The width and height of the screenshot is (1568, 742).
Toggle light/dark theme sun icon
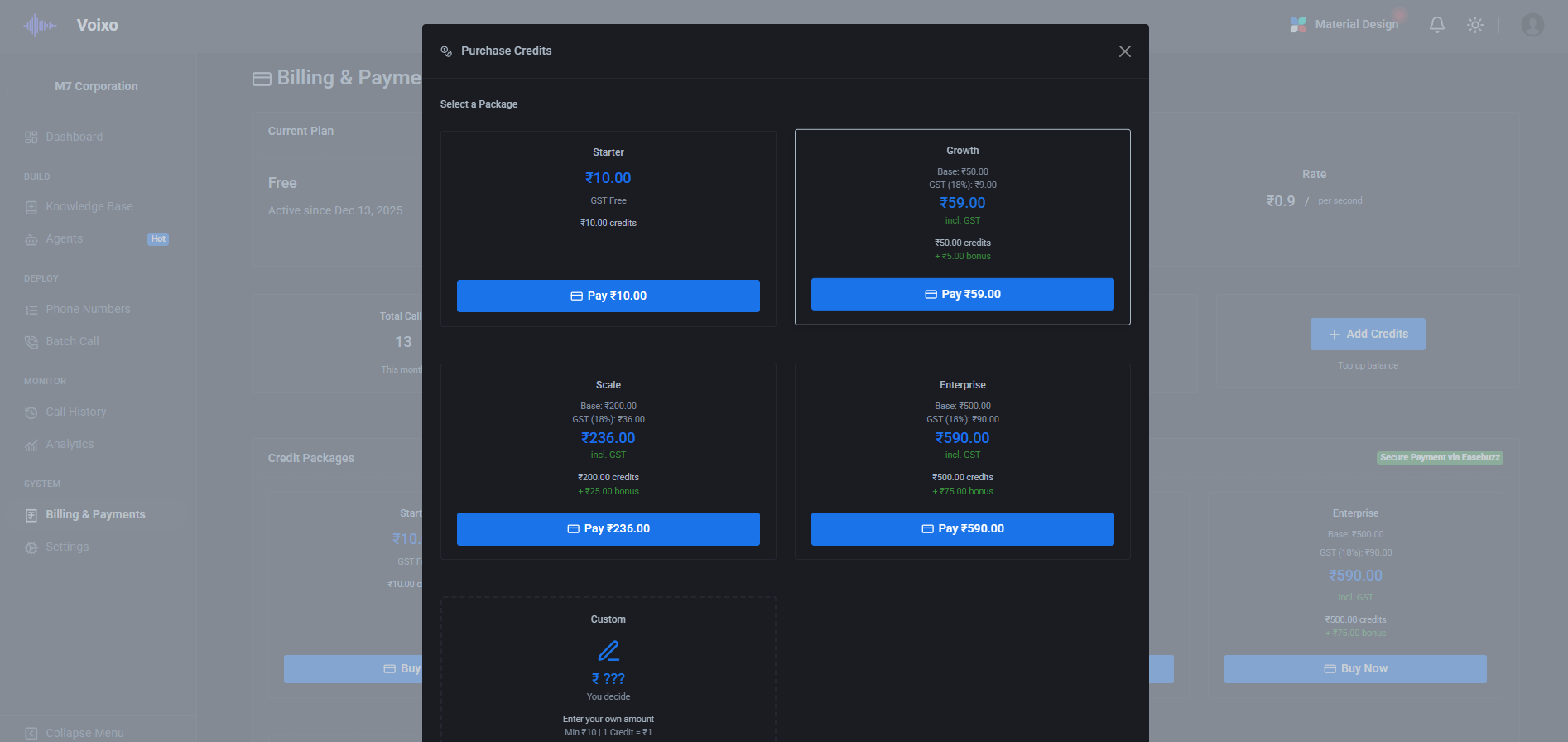tap(1475, 25)
